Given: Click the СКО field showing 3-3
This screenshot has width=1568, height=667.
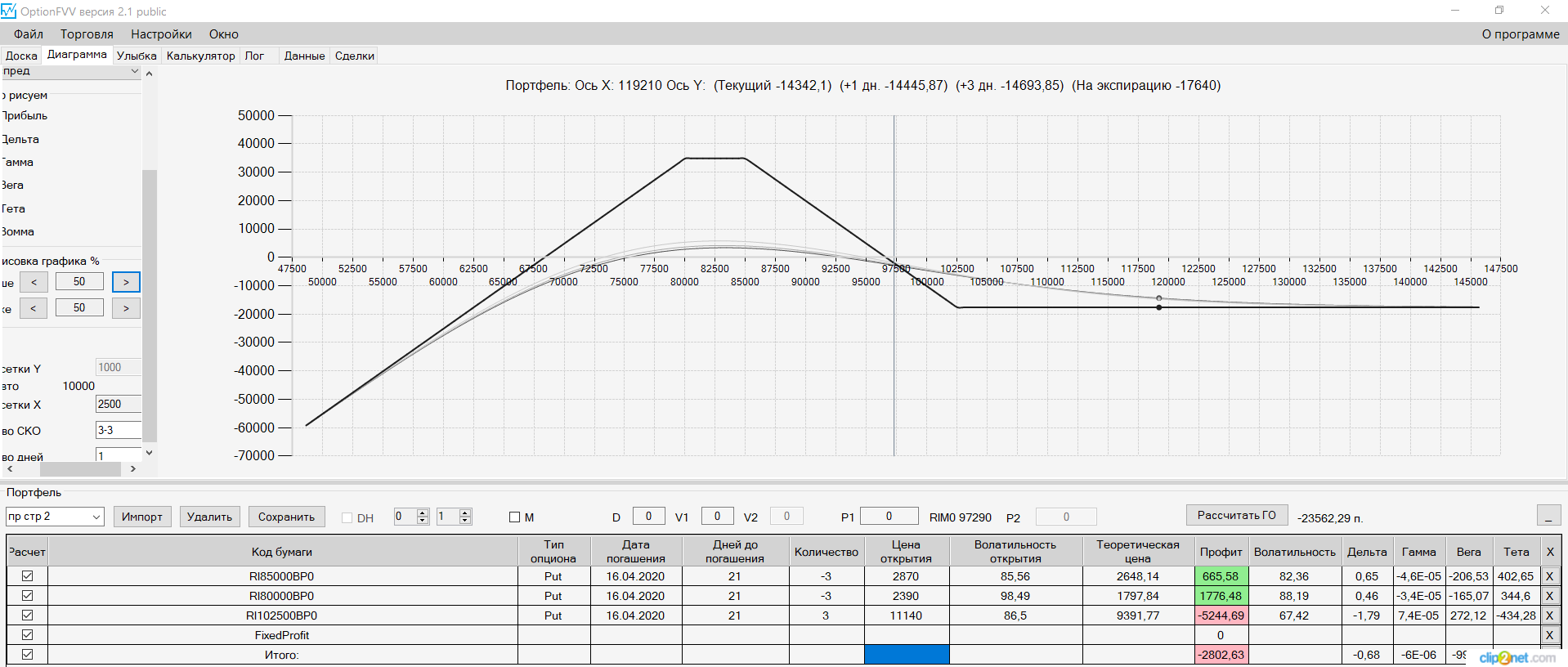Looking at the screenshot, I should click(119, 430).
